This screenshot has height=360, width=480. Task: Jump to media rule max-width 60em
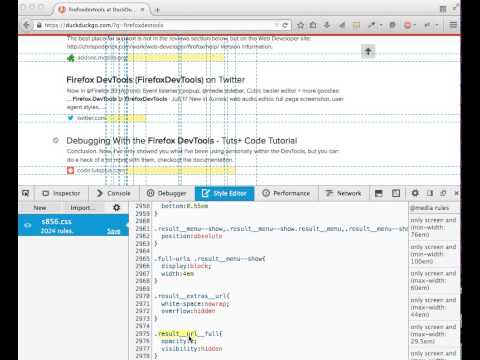click(433, 281)
